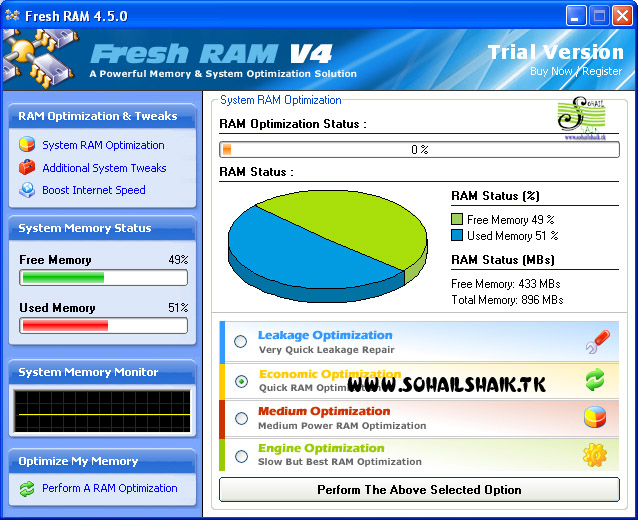This screenshot has height=520, width=638.
Task: Click the Medium Optimization title text
Action: point(324,411)
